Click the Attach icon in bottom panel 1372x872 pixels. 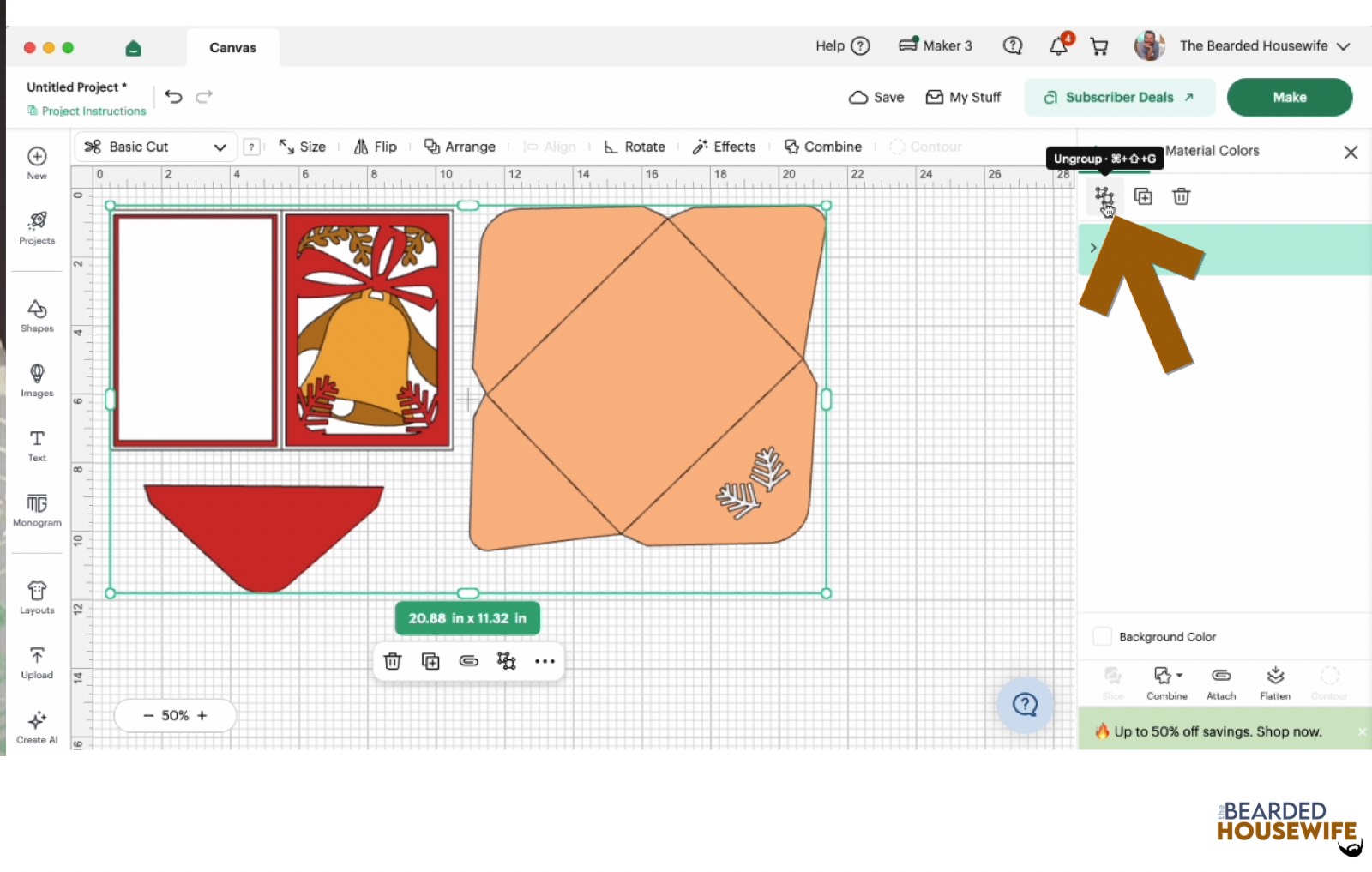coord(1221,683)
